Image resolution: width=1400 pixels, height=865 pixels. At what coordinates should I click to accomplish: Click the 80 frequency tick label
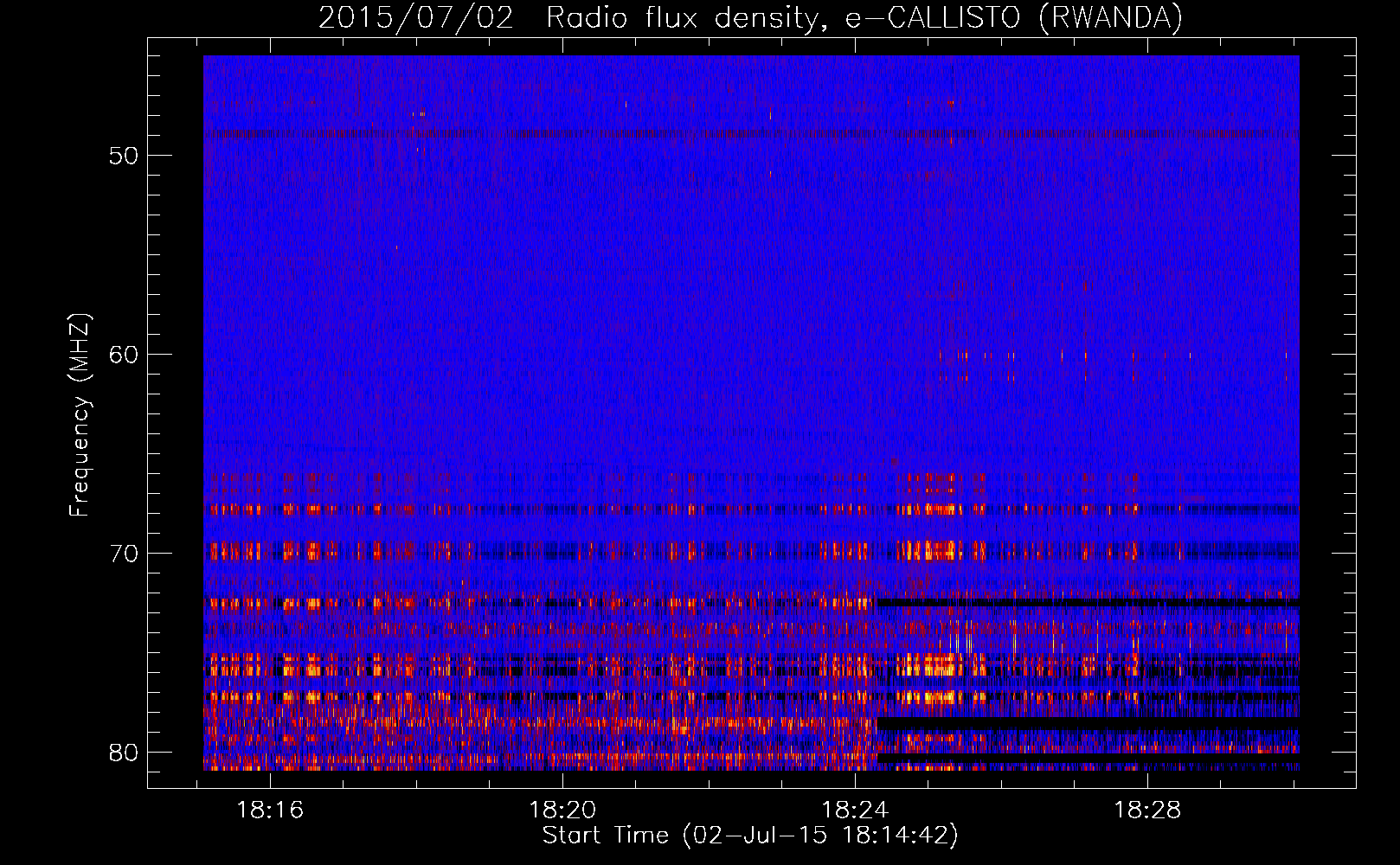[124, 753]
